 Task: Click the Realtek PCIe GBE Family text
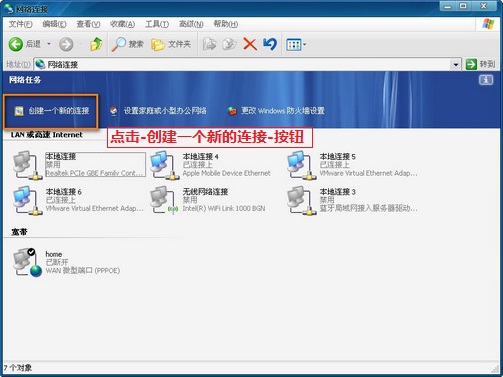point(94,173)
